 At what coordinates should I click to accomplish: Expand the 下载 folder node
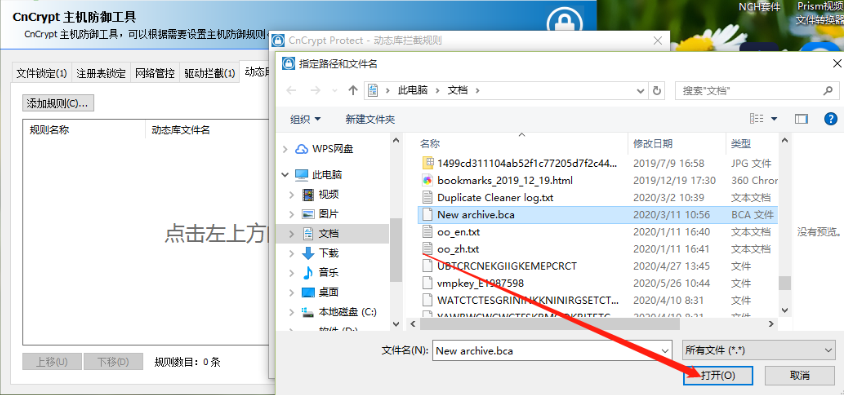click(292, 253)
